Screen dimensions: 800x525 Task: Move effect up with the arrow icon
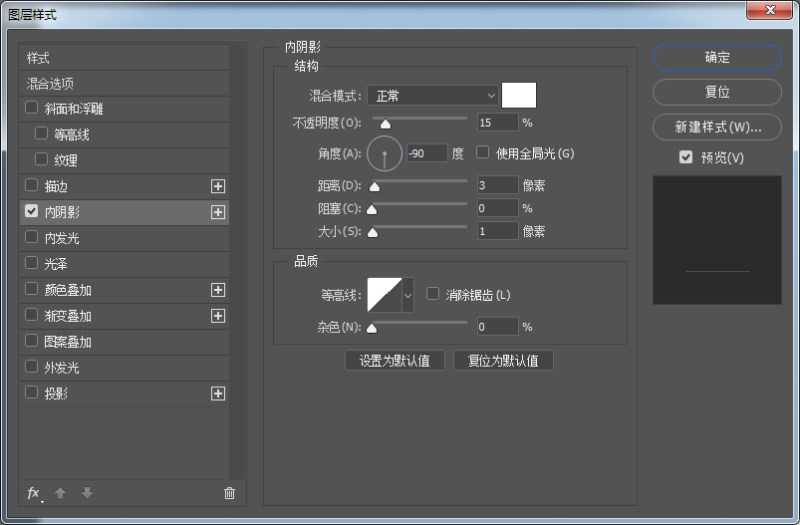60,493
